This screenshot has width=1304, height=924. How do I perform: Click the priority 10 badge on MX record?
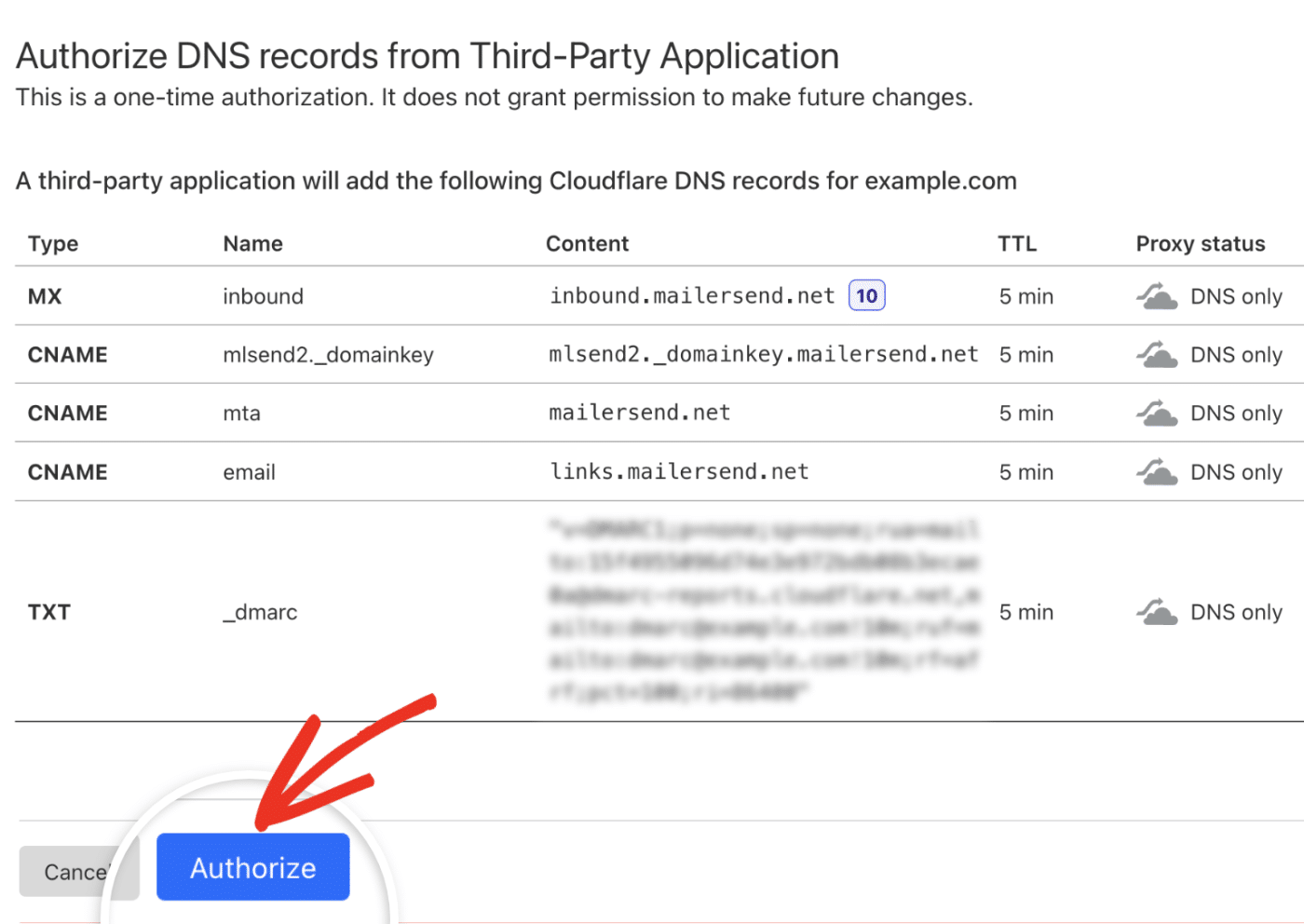coord(866,295)
